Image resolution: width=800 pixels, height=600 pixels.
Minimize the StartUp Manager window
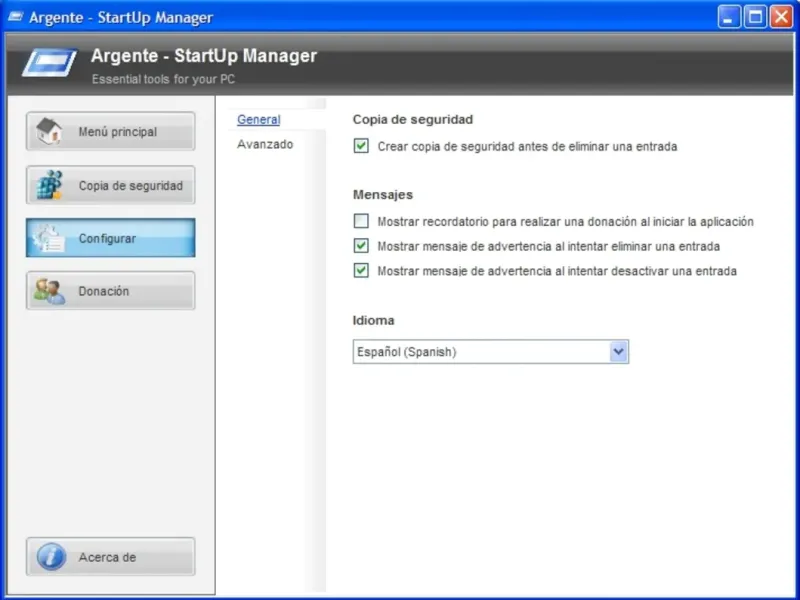pyautogui.click(x=729, y=17)
